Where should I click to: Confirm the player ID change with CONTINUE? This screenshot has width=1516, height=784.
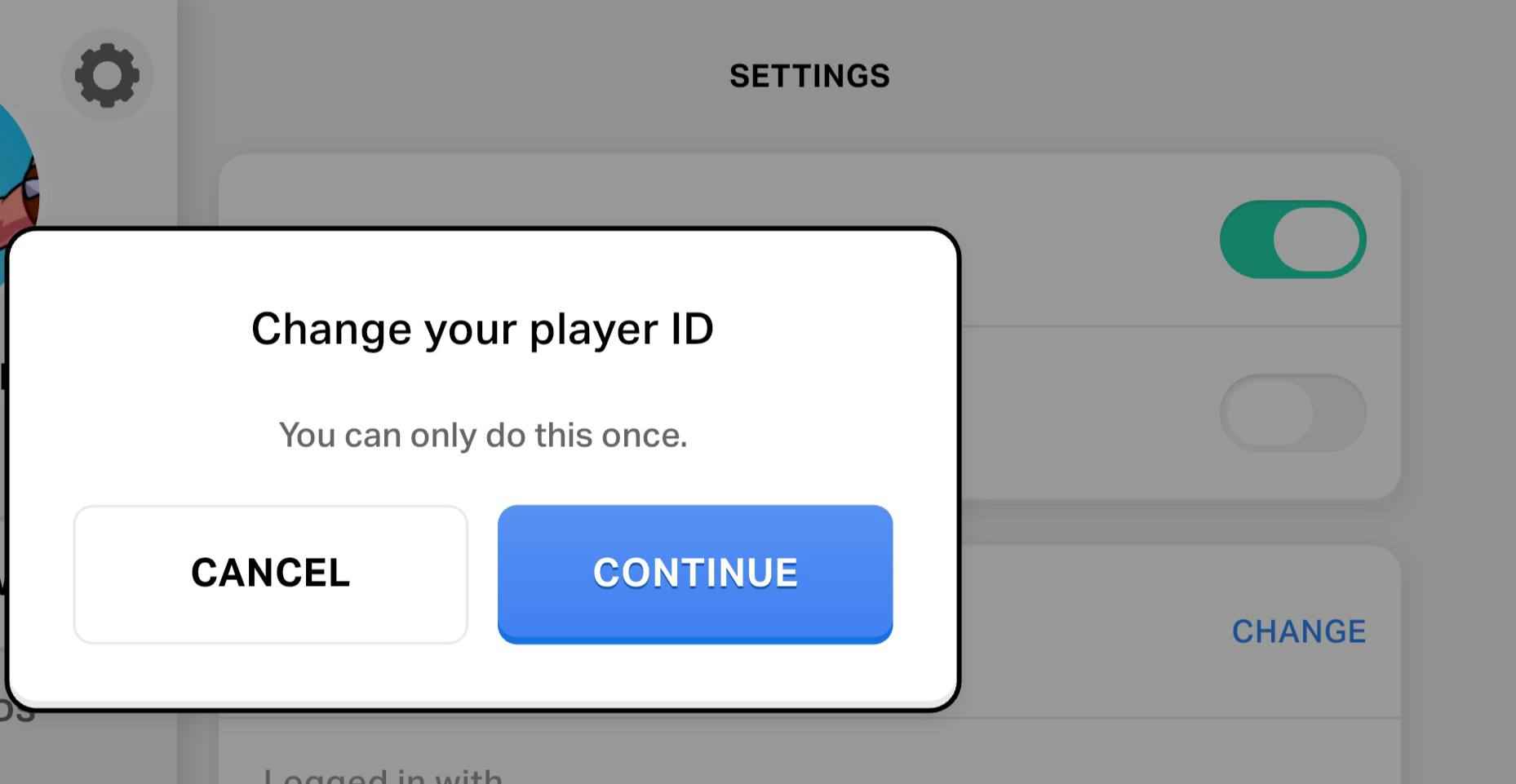coord(694,574)
